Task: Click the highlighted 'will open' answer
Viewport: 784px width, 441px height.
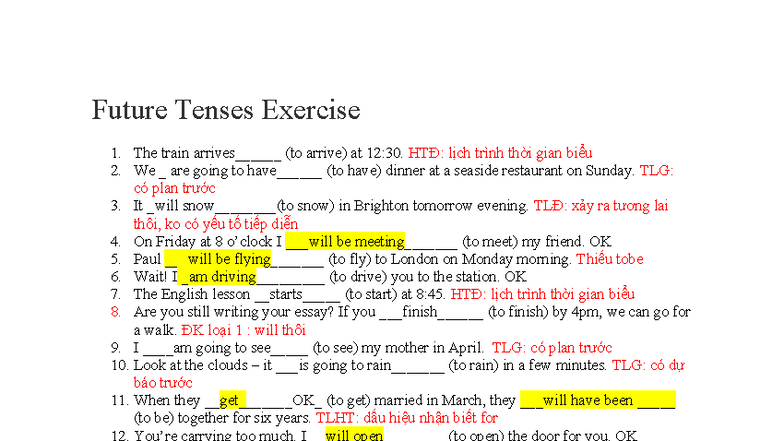Action: [354, 435]
